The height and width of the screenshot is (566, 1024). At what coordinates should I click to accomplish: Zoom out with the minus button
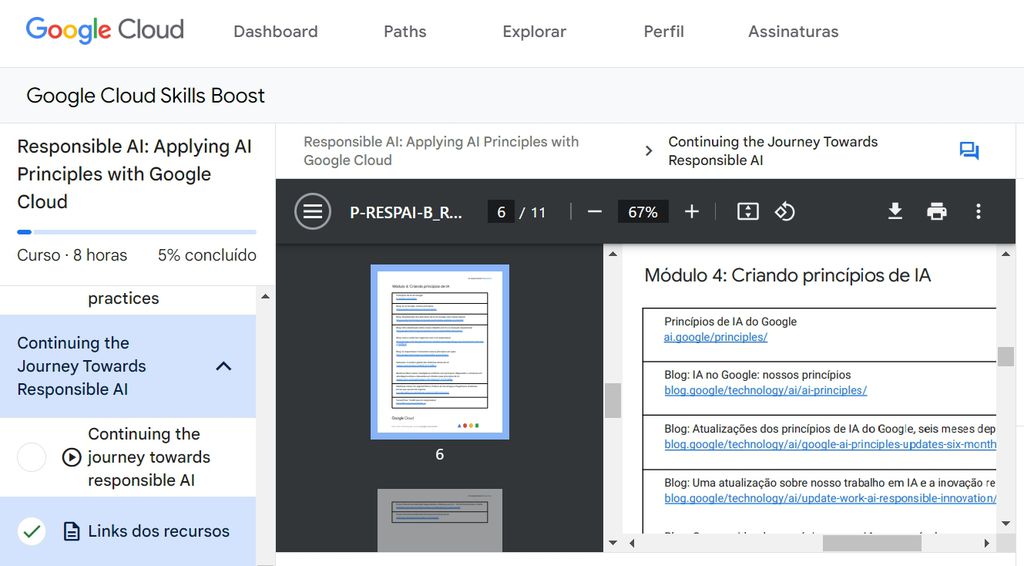[x=594, y=212]
